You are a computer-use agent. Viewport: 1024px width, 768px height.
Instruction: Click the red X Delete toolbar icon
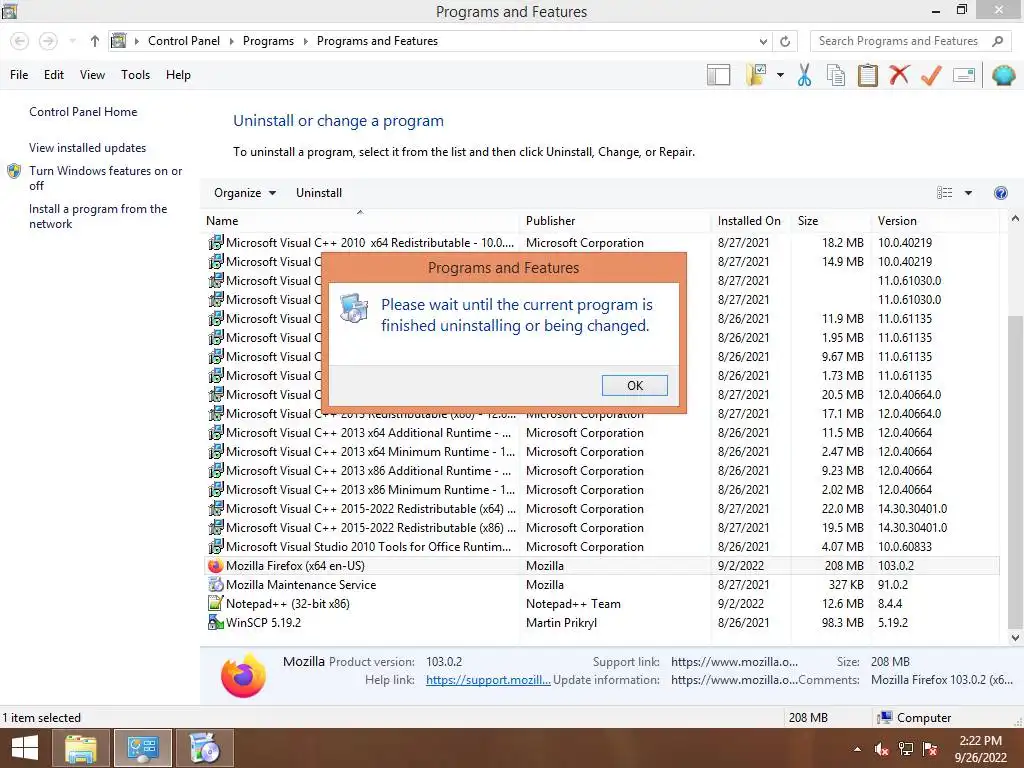pos(899,75)
